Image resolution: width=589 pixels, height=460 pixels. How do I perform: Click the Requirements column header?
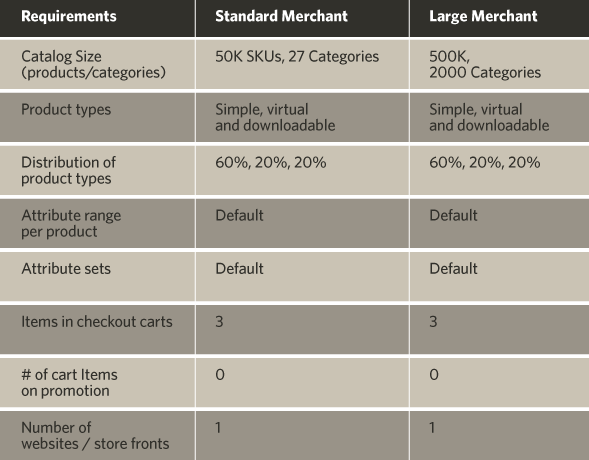tap(69, 17)
